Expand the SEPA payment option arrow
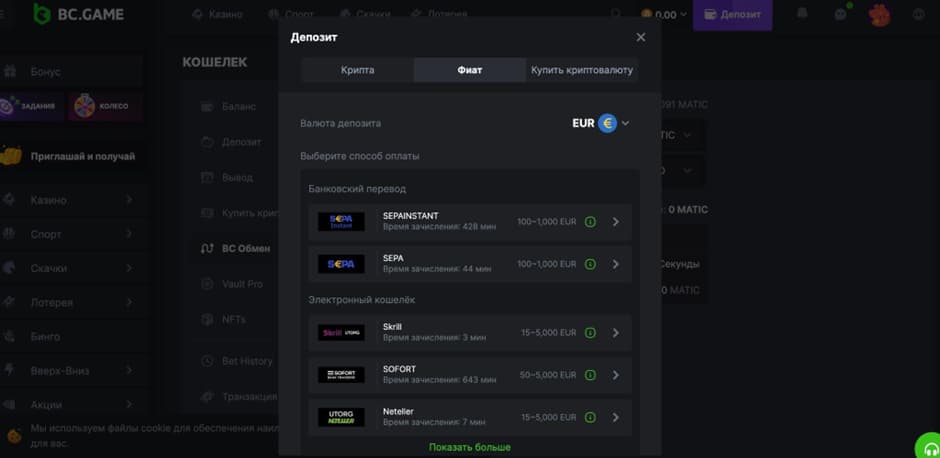Viewport: 940px width, 458px height. (x=615, y=264)
